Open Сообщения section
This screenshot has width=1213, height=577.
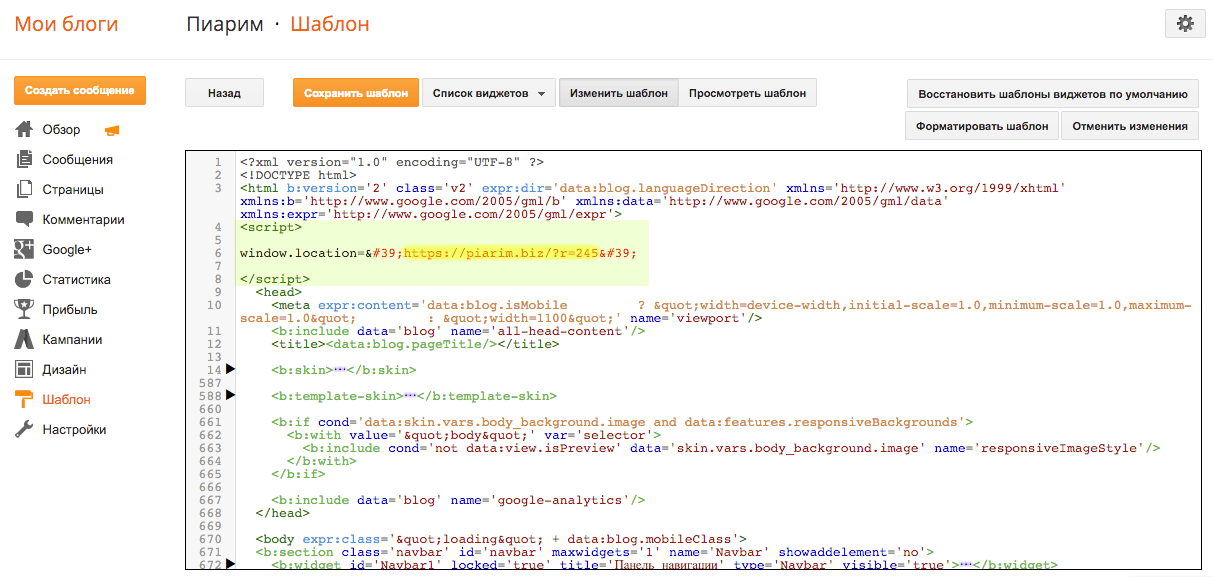pos(77,160)
